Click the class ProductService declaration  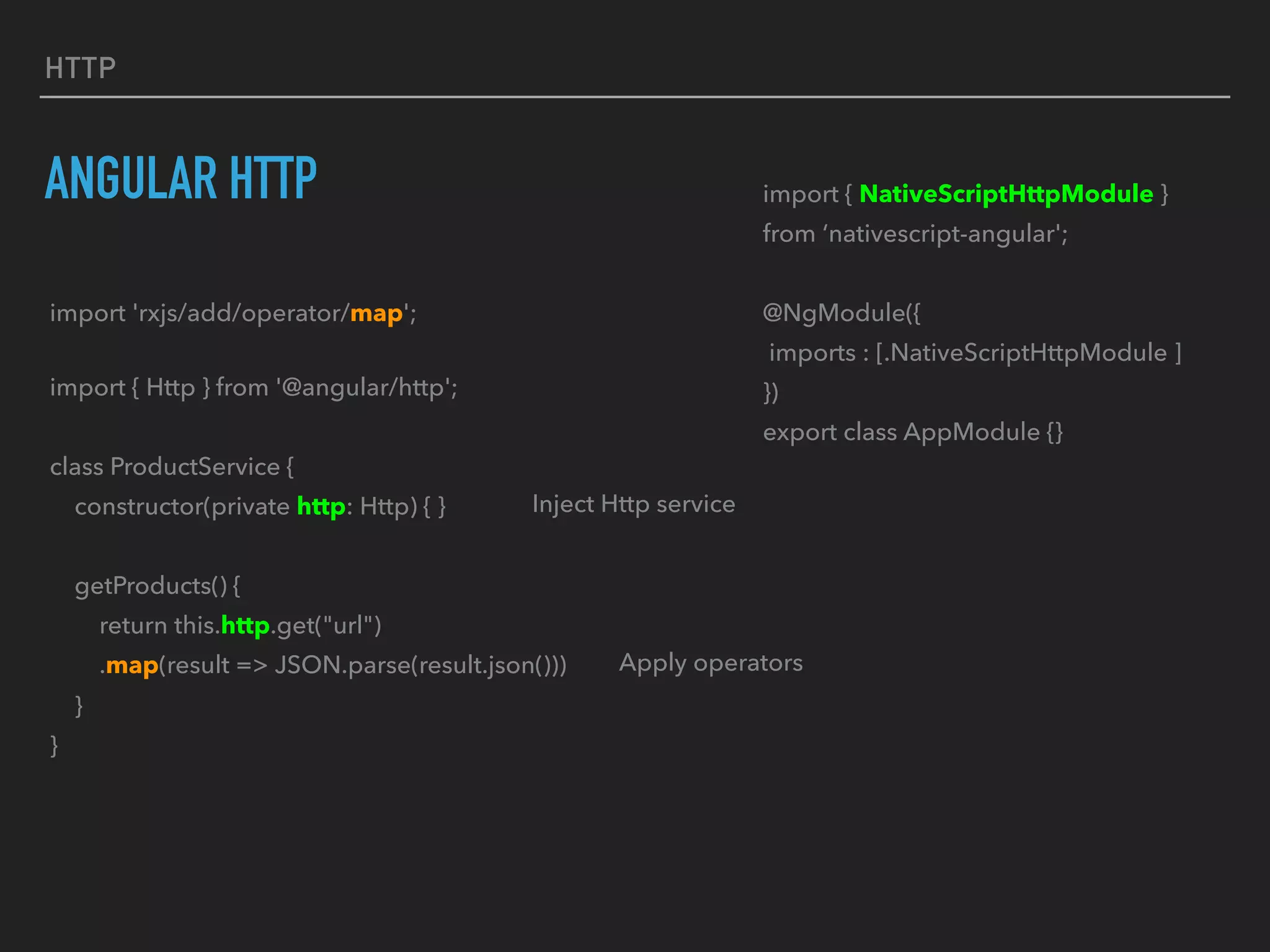[x=171, y=467]
